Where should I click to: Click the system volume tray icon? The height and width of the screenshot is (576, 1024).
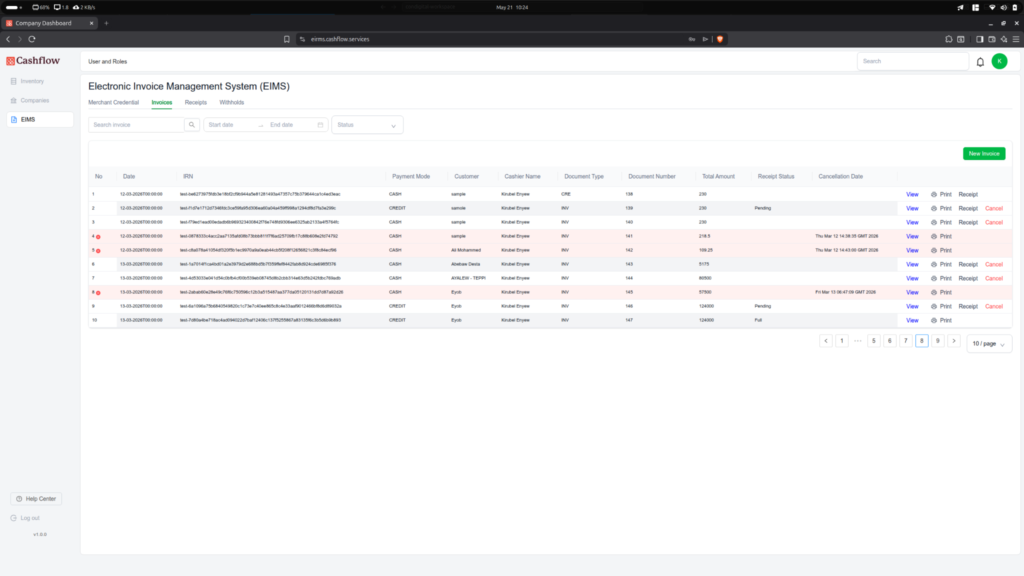(x=1003, y=7)
